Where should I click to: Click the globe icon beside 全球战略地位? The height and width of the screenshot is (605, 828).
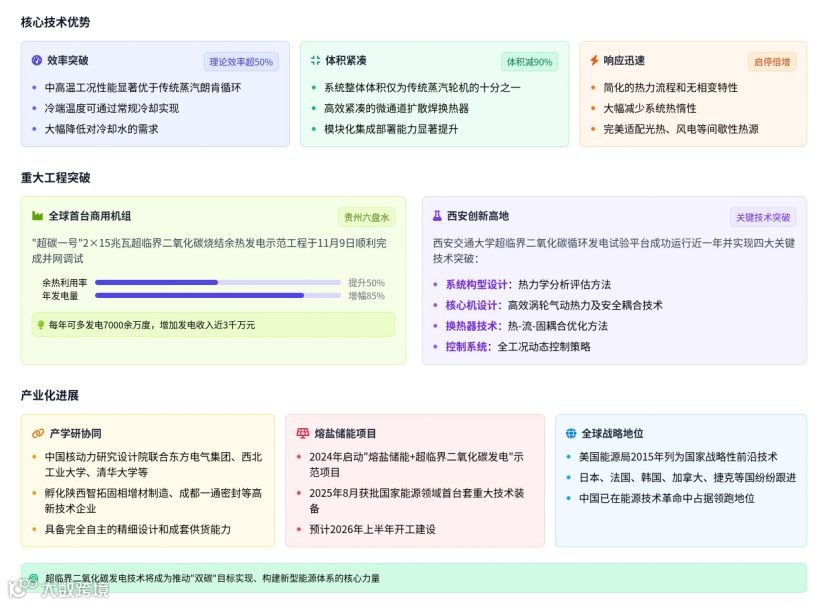[x=571, y=433]
